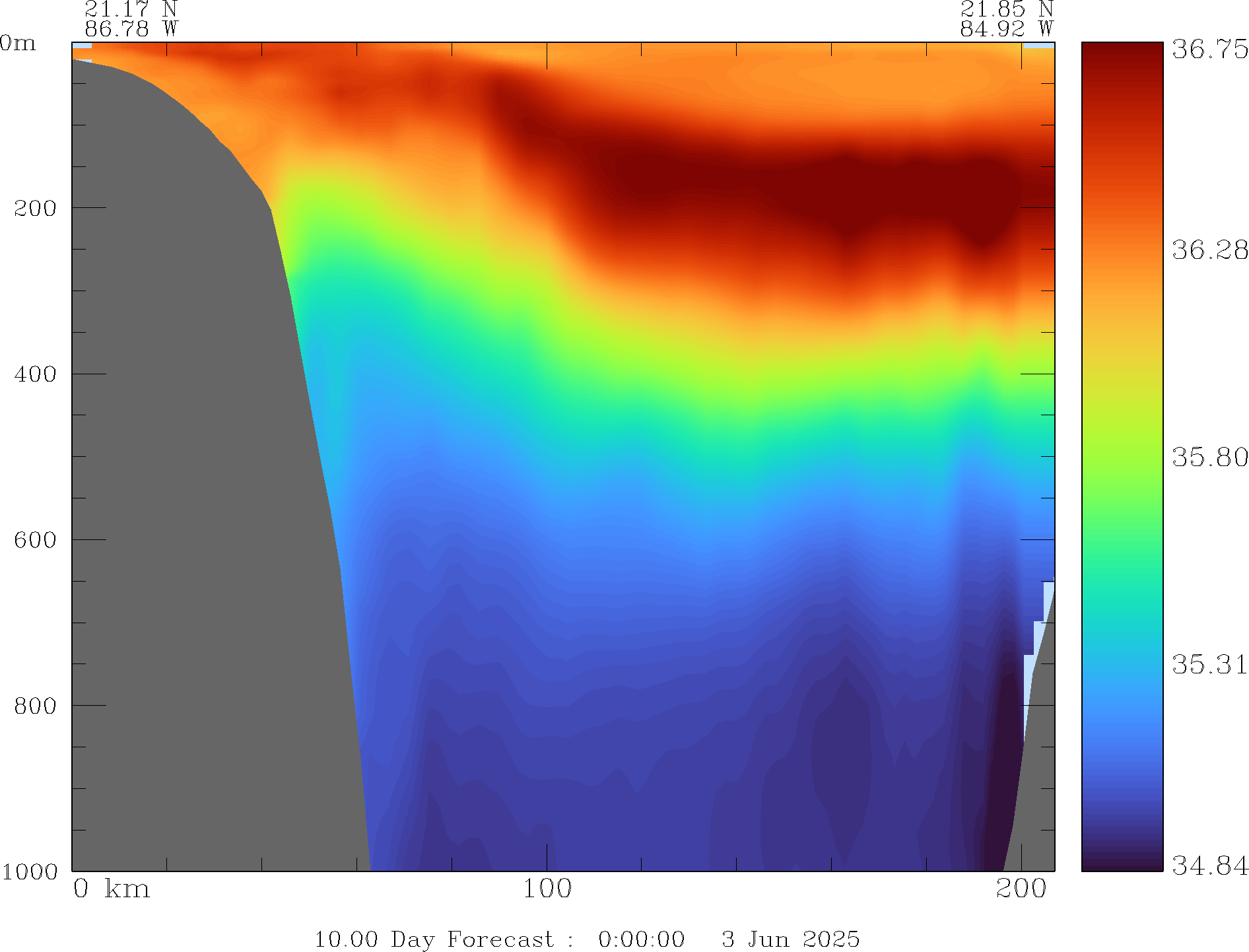
Task: Select the 100 distance axis label
Action: tap(547, 889)
